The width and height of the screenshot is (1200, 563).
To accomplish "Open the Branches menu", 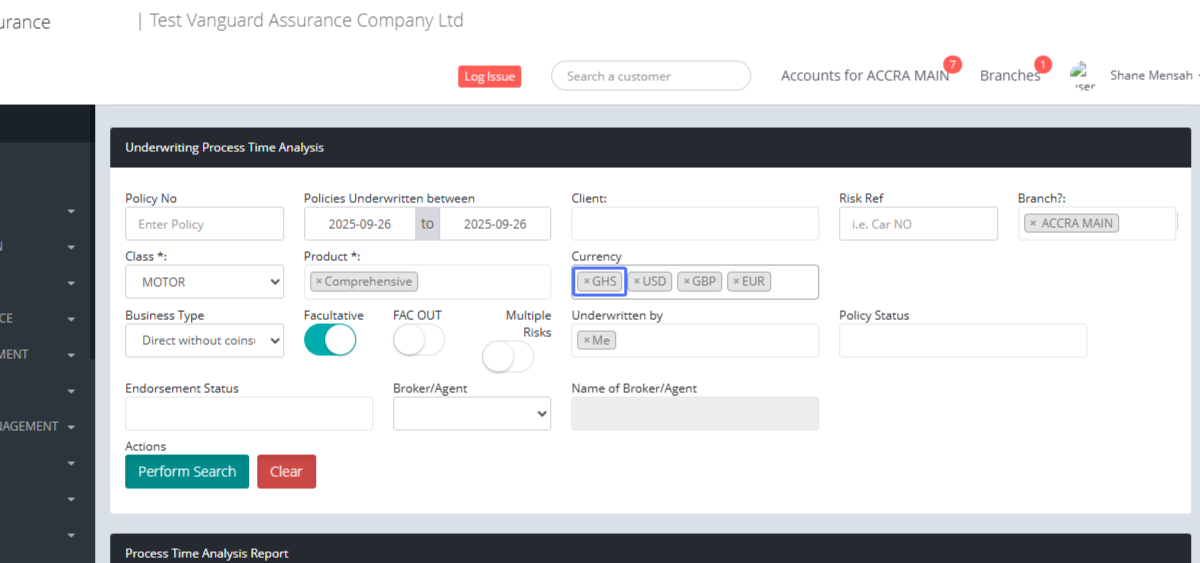I will pyautogui.click(x=1009, y=76).
